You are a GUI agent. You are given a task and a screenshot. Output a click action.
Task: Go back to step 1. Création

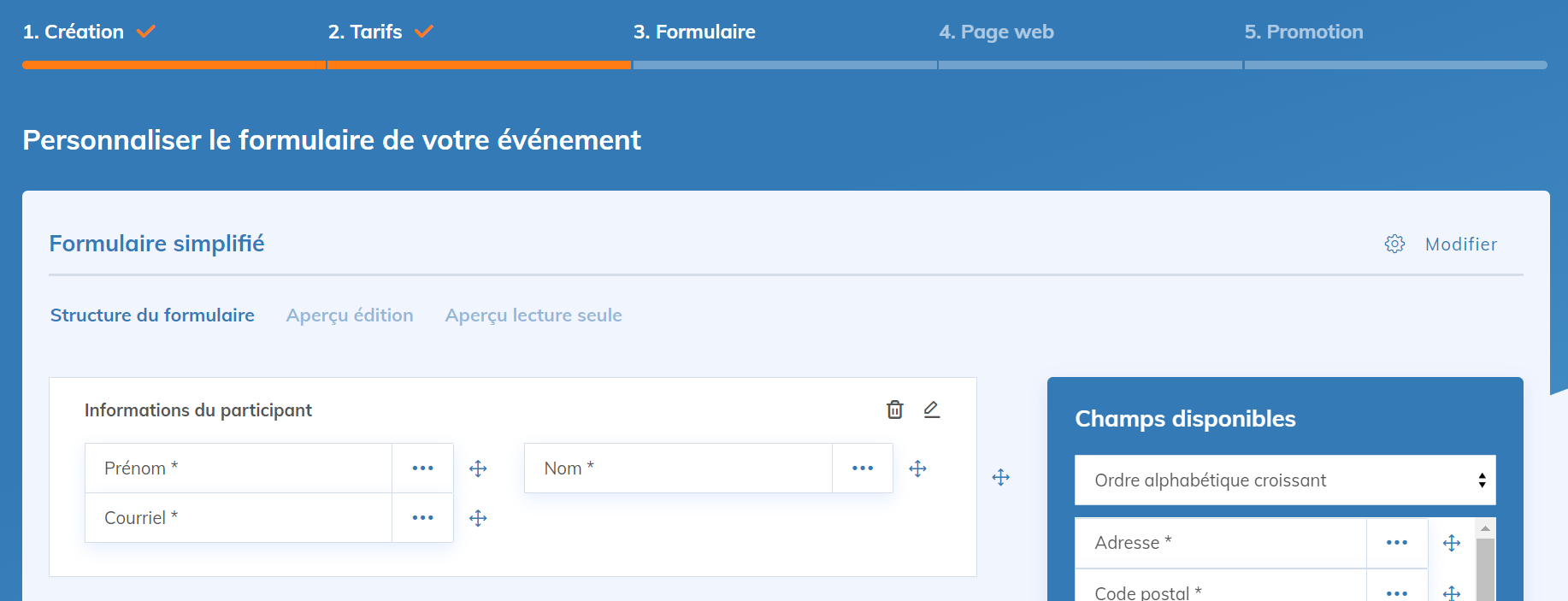pyautogui.click(x=74, y=32)
